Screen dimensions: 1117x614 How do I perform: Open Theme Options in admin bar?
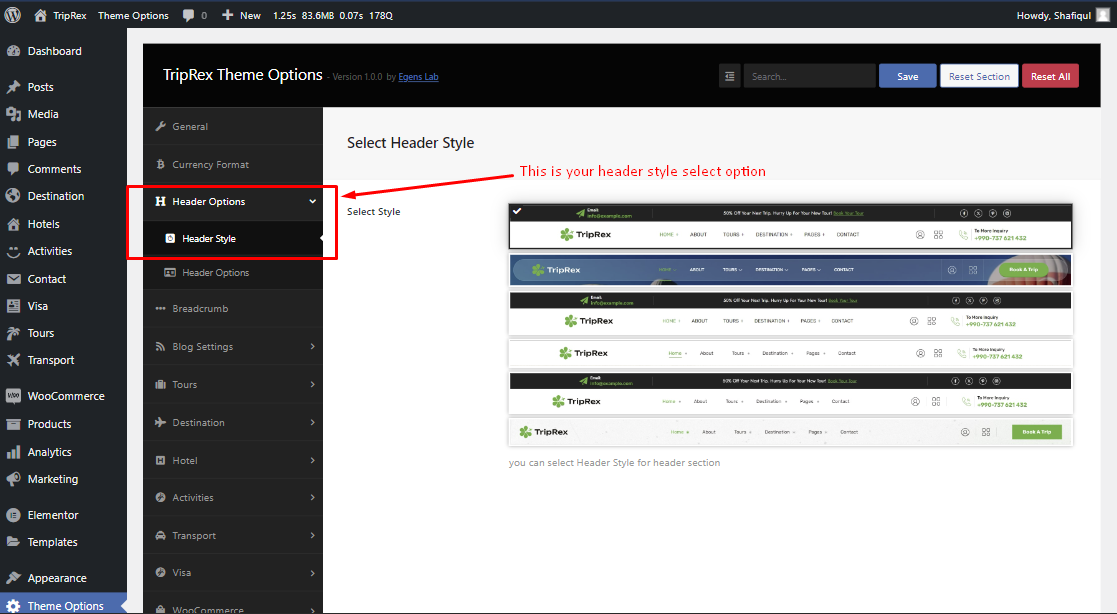pos(133,15)
